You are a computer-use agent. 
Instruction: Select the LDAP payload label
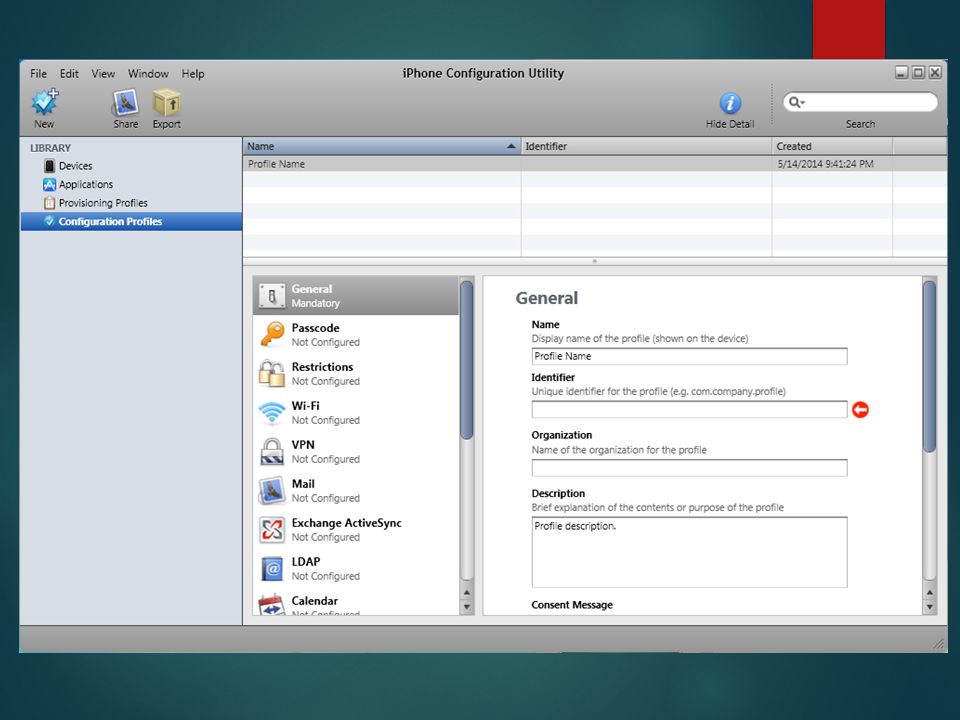coord(306,562)
